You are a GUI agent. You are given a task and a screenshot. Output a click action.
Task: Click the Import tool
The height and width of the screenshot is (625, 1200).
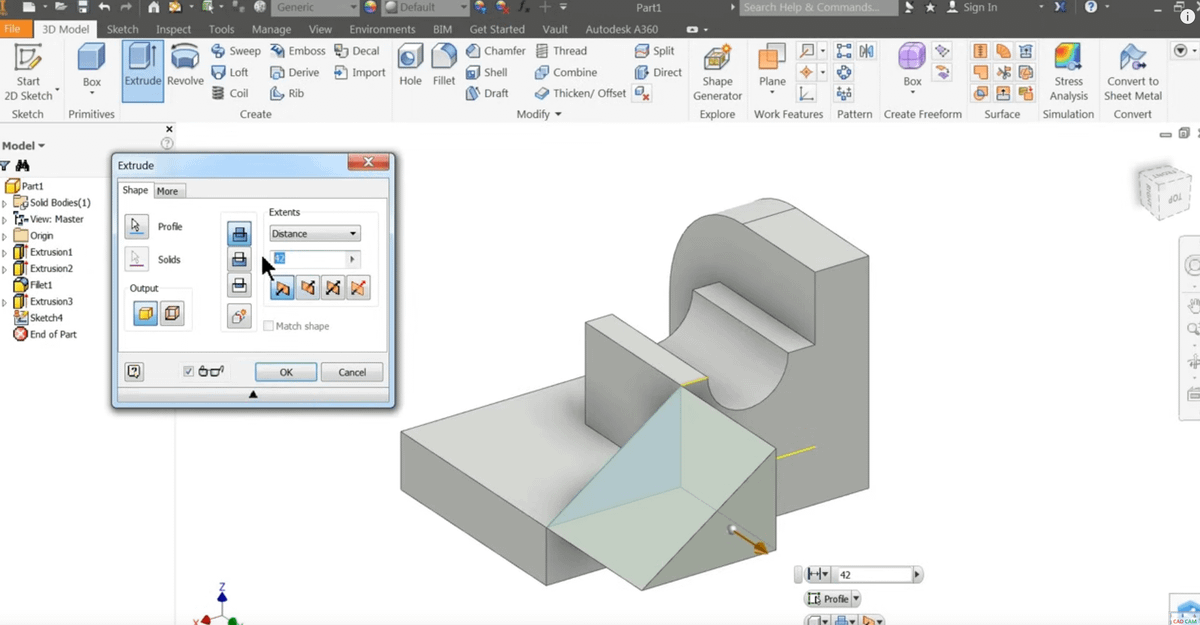359,72
